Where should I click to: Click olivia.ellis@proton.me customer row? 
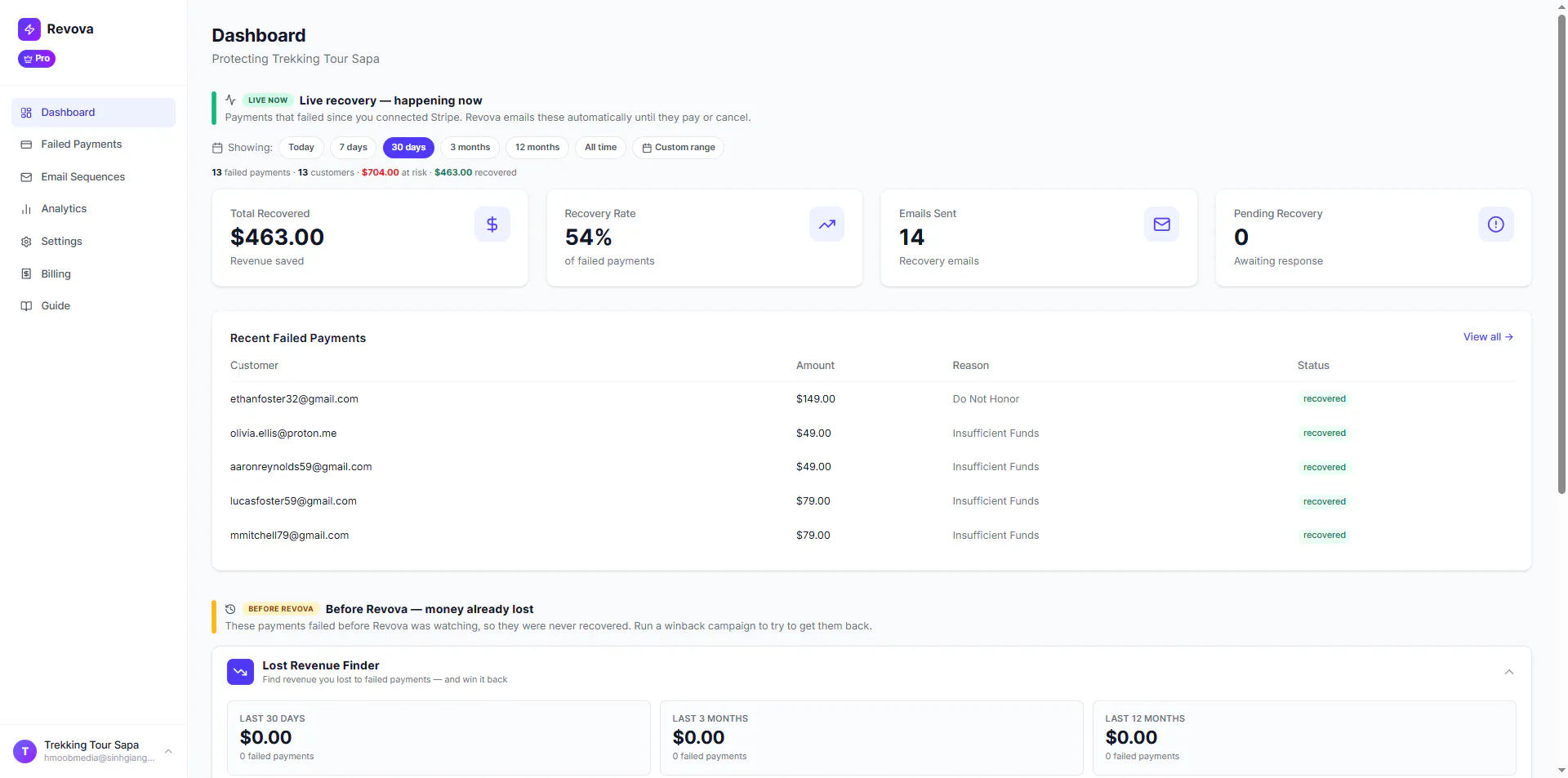pyautogui.click(x=872, y=433)
